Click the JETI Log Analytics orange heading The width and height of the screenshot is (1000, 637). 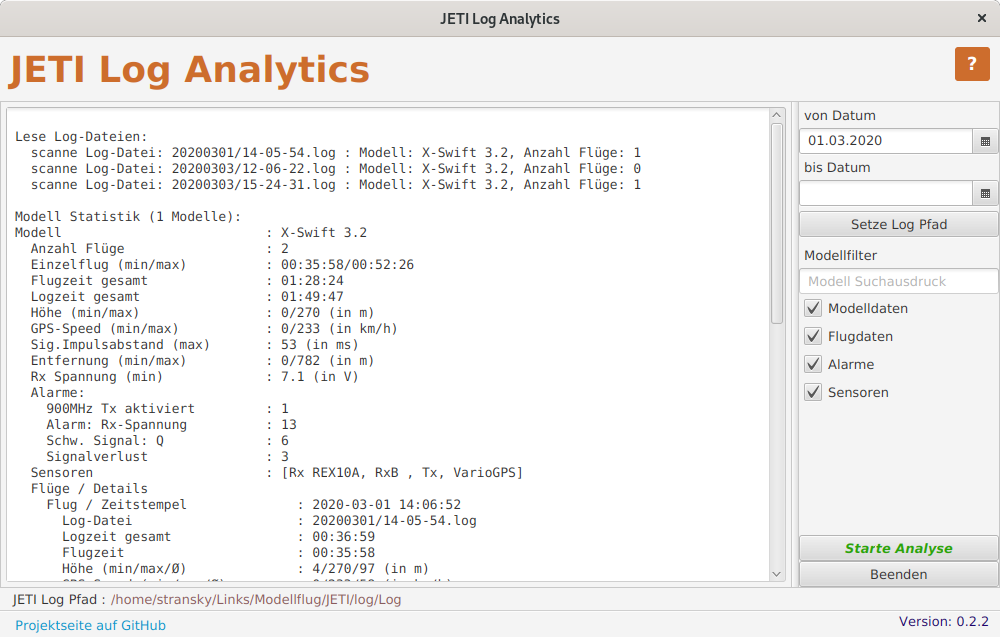click(x=189, y=70)
